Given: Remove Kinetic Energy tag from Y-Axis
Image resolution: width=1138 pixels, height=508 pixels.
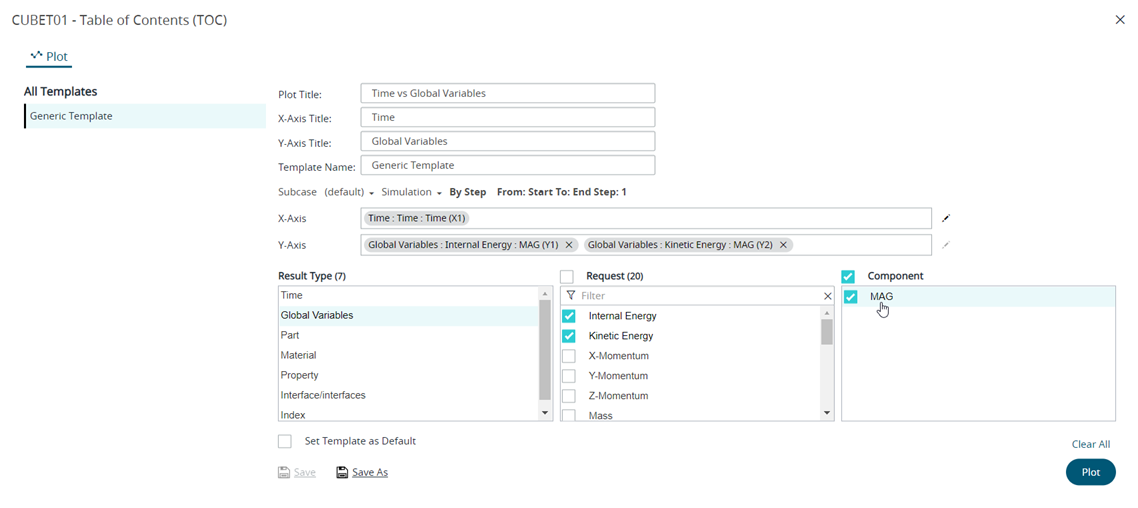Looking at the screenshot, I should pyautogui.click(x=783, y=245).
